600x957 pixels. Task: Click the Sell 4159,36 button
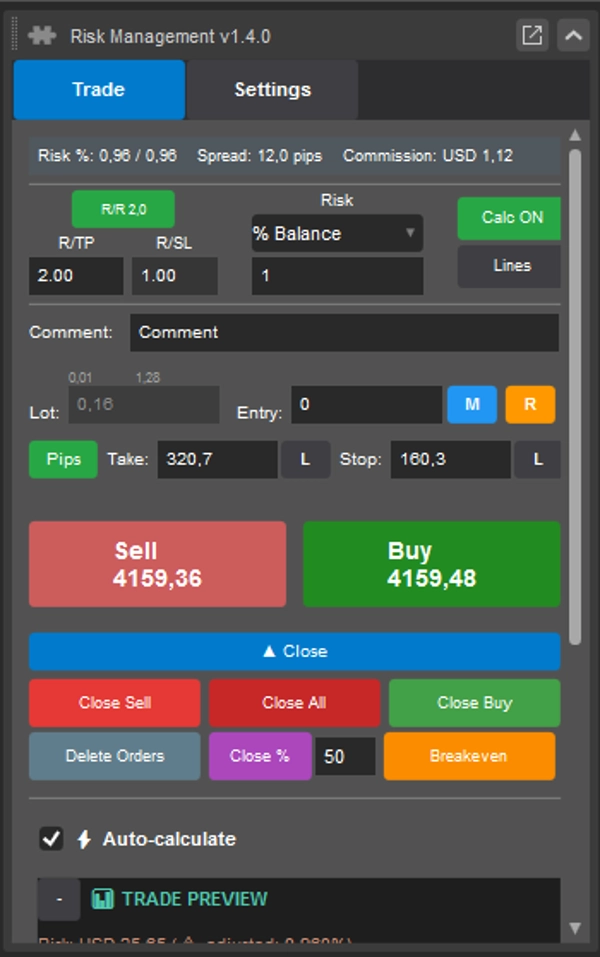pos(157,564)
